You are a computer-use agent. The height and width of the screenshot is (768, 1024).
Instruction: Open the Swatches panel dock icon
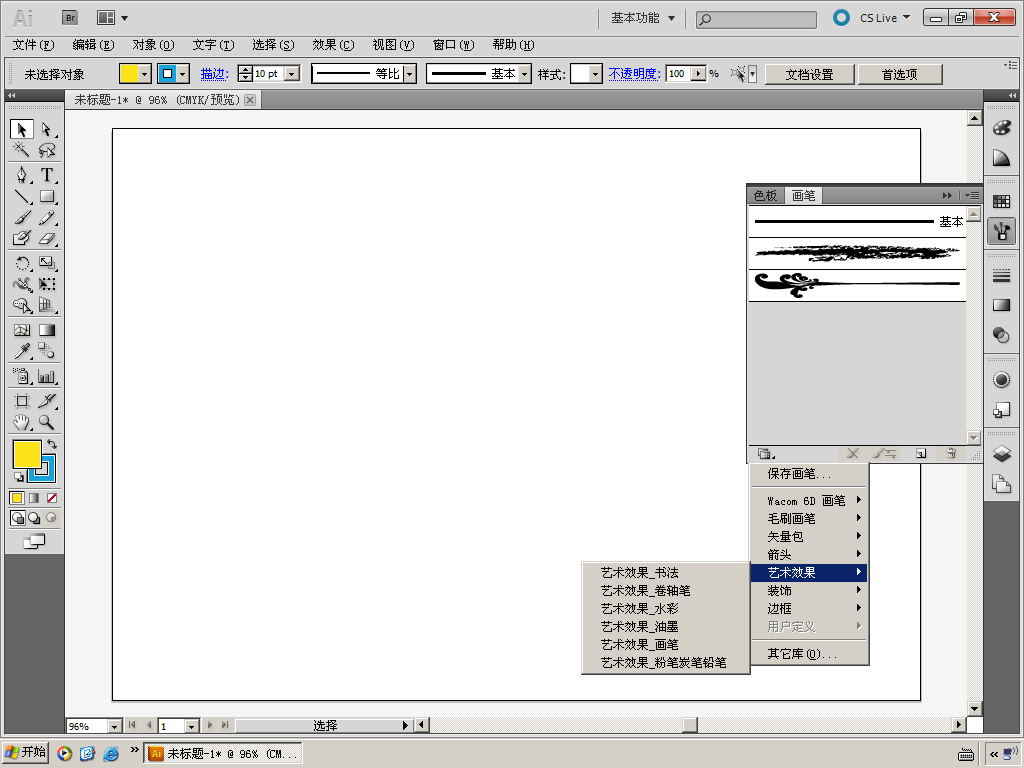[x=1001, y=202]
